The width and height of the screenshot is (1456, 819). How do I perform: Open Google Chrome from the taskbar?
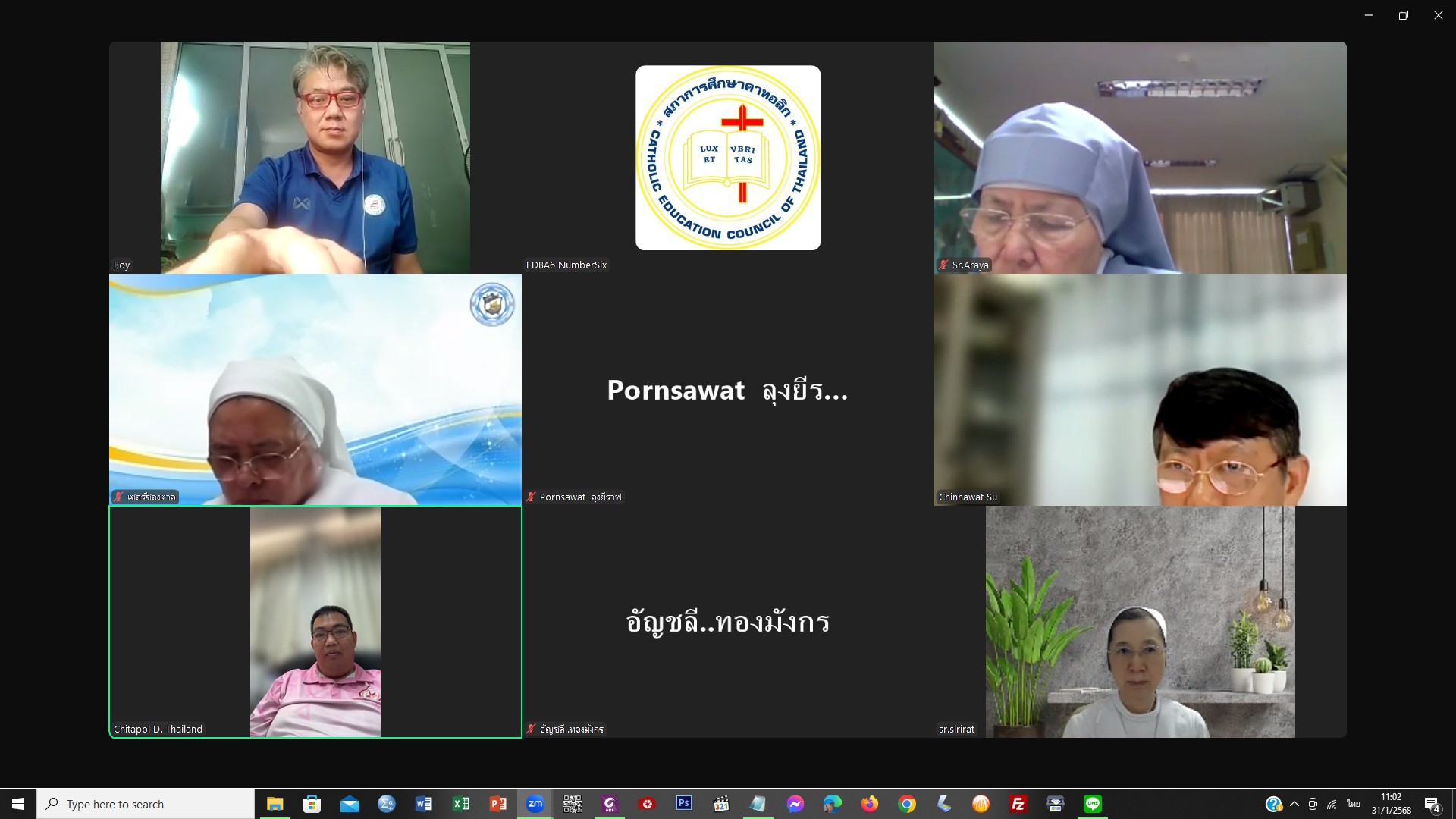(x=906, y=804)
